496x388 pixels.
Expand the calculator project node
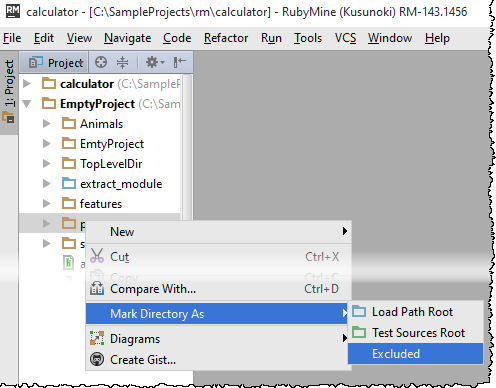coord(27,83)
